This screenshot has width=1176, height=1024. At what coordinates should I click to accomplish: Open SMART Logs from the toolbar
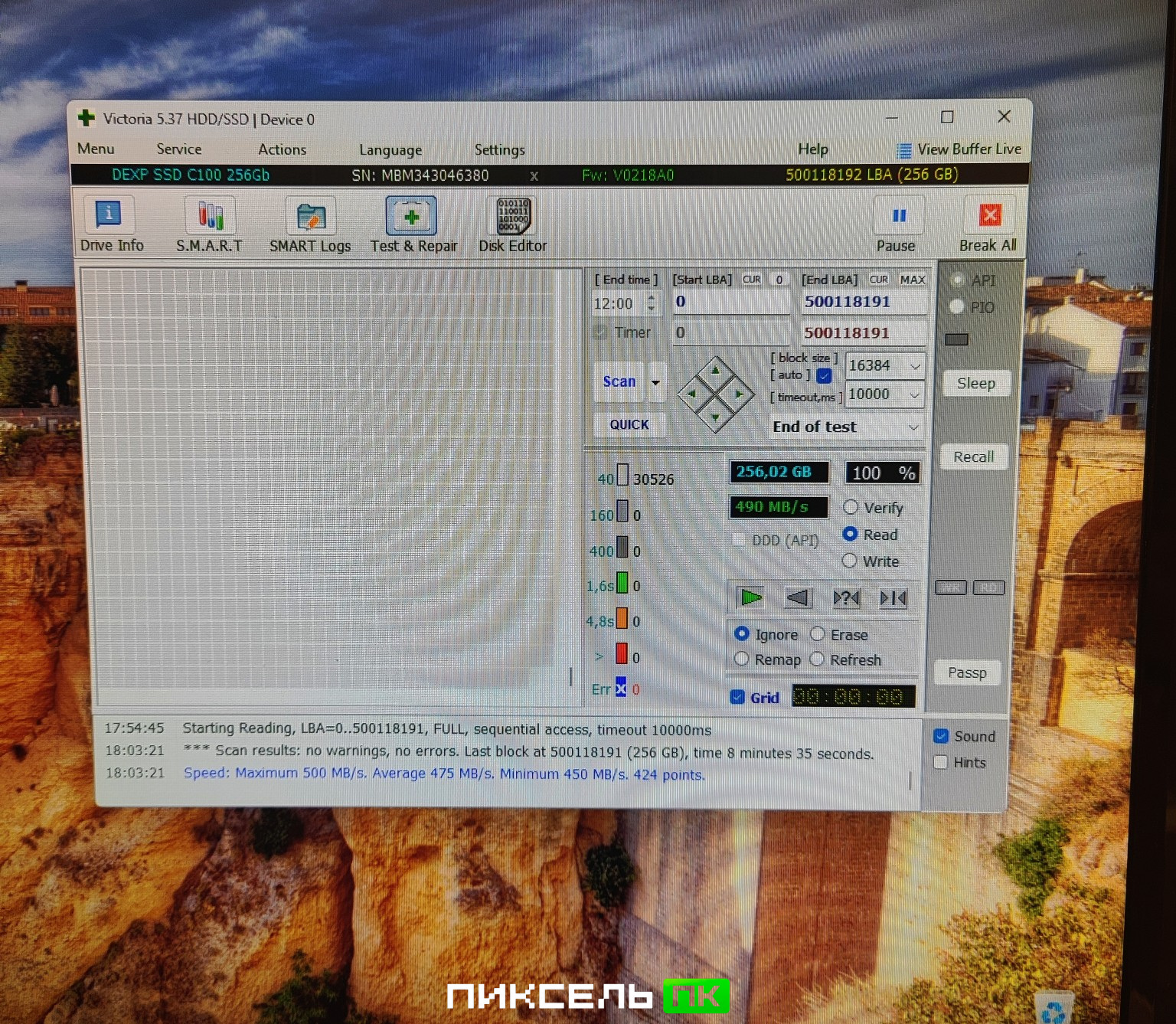tap(310, 224)
